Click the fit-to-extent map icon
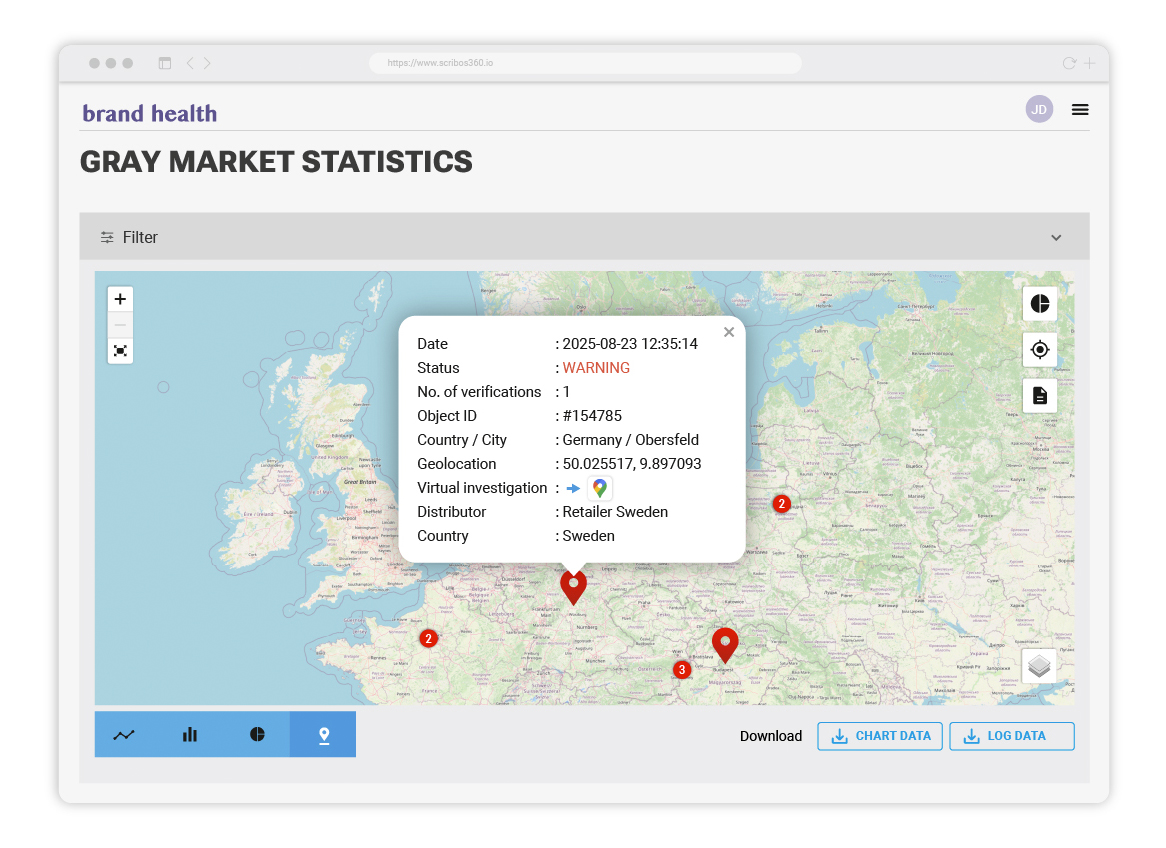Screen dimensions: 1166x848 click(120, 351)
